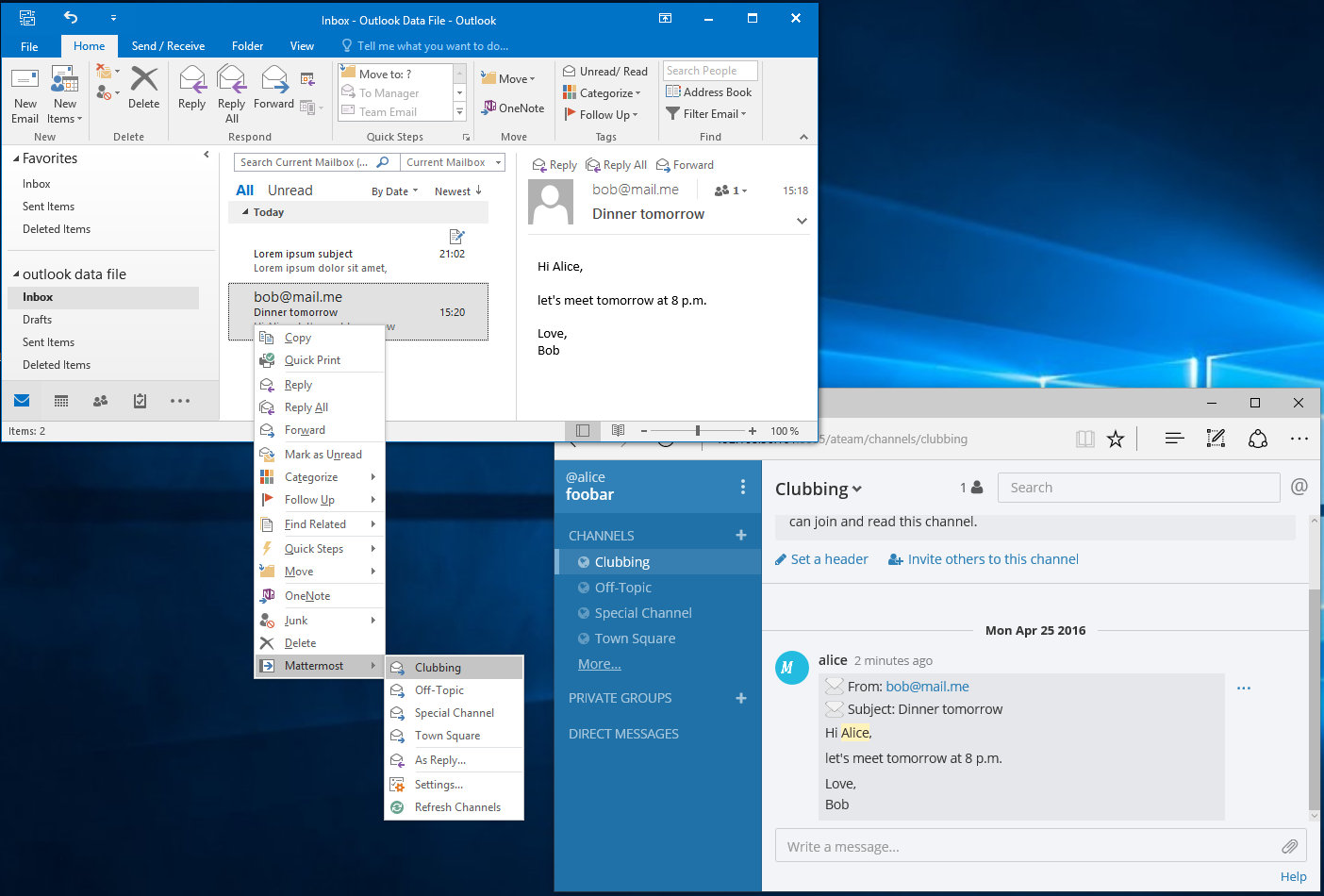This screenshot has width=1324, height=896.
Task: Switch to the Folder ribbon tab
Action: [247, 46]
